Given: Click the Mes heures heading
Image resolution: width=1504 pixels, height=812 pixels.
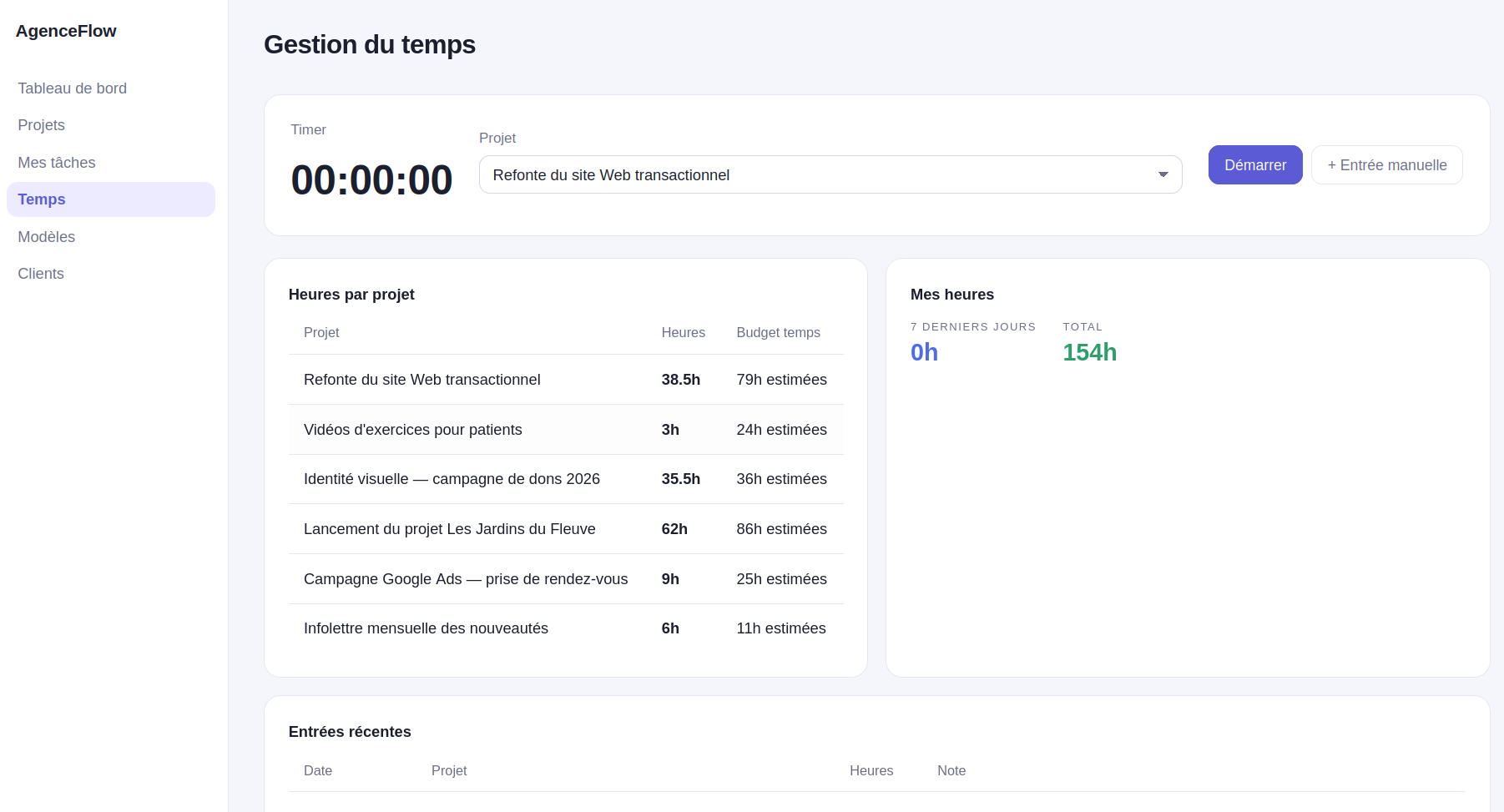Looking at the screenshot, I should click(x=952, y=295).
